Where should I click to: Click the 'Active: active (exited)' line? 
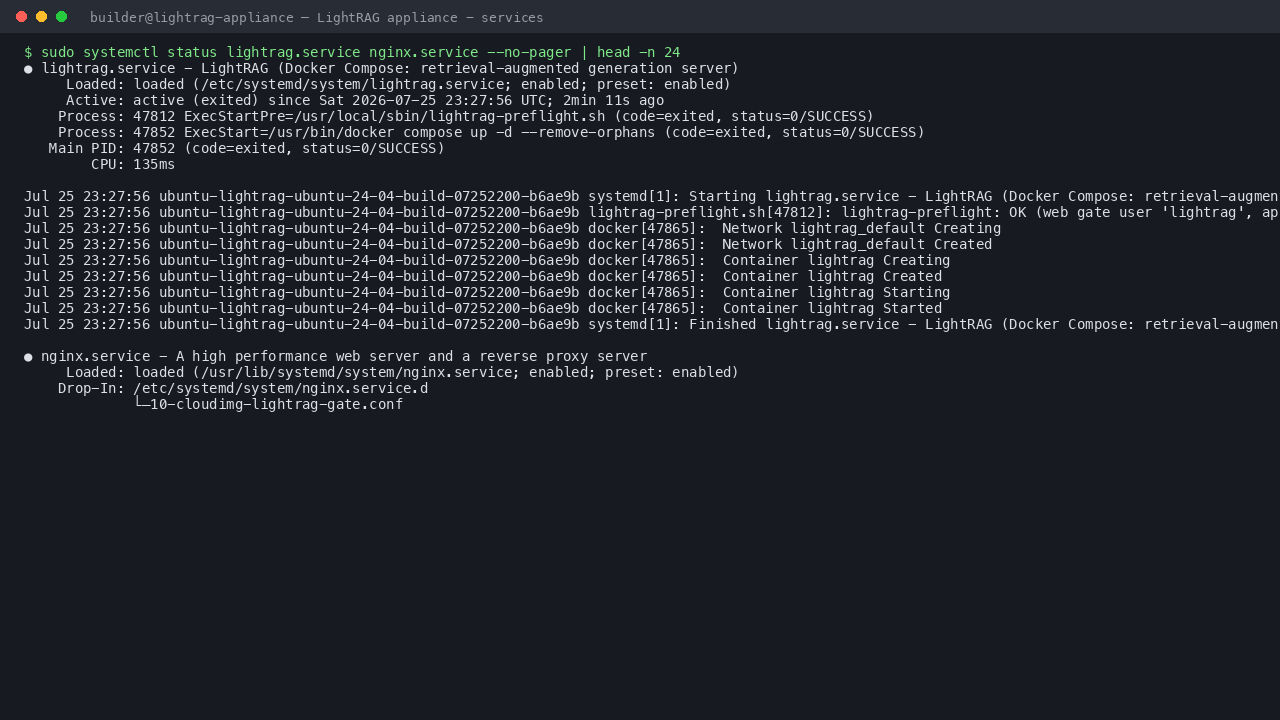tap(365, 100)
